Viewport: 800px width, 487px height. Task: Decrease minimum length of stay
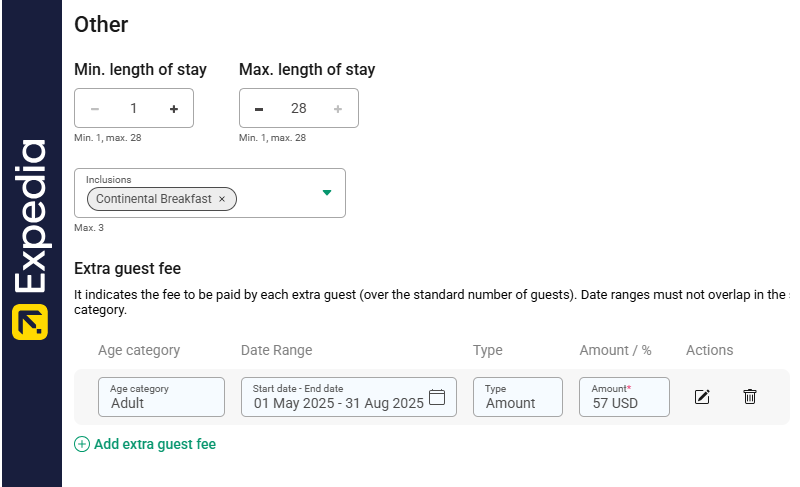pos(95,109)
